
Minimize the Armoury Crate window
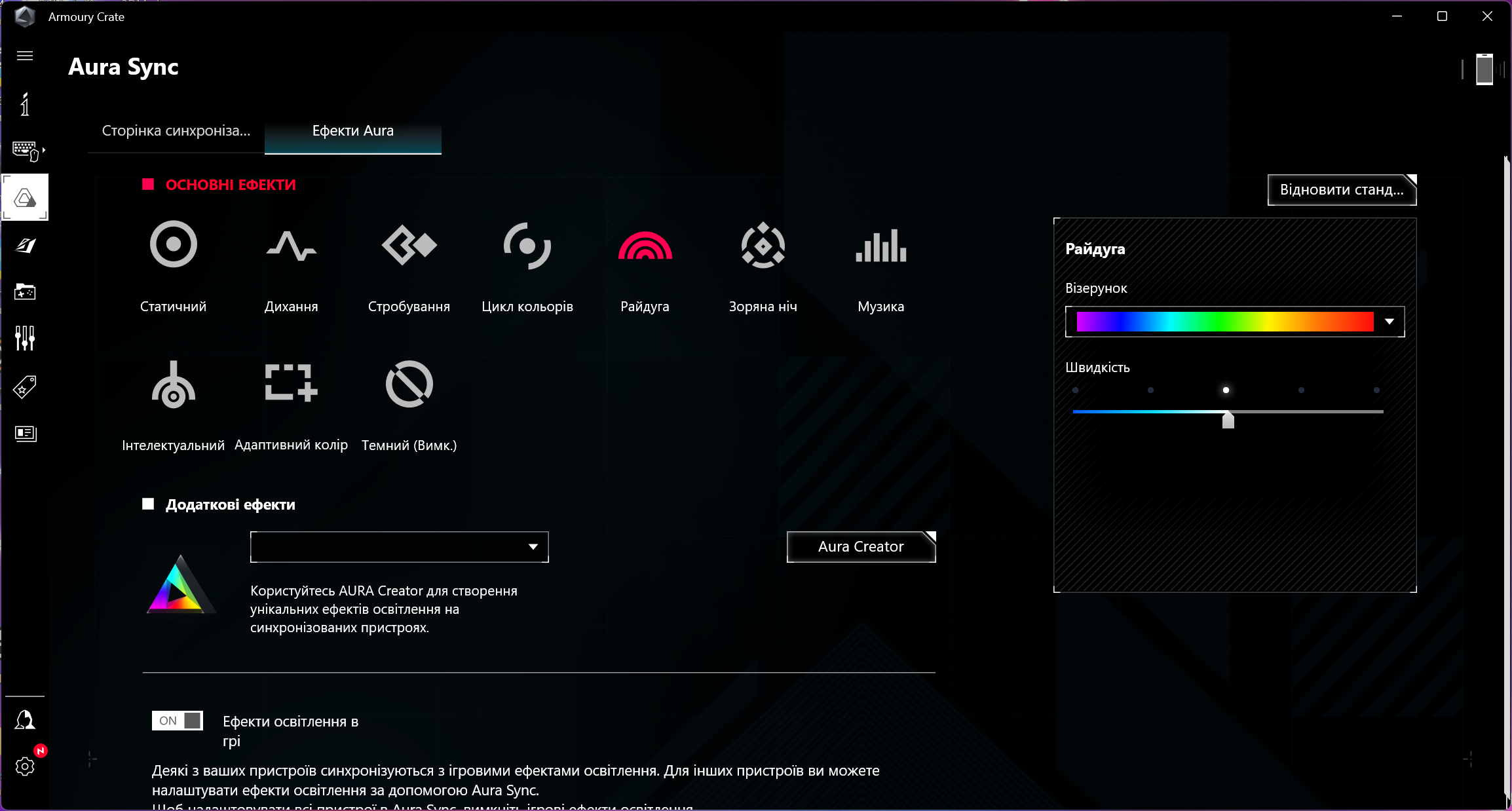click(1397, 16)
